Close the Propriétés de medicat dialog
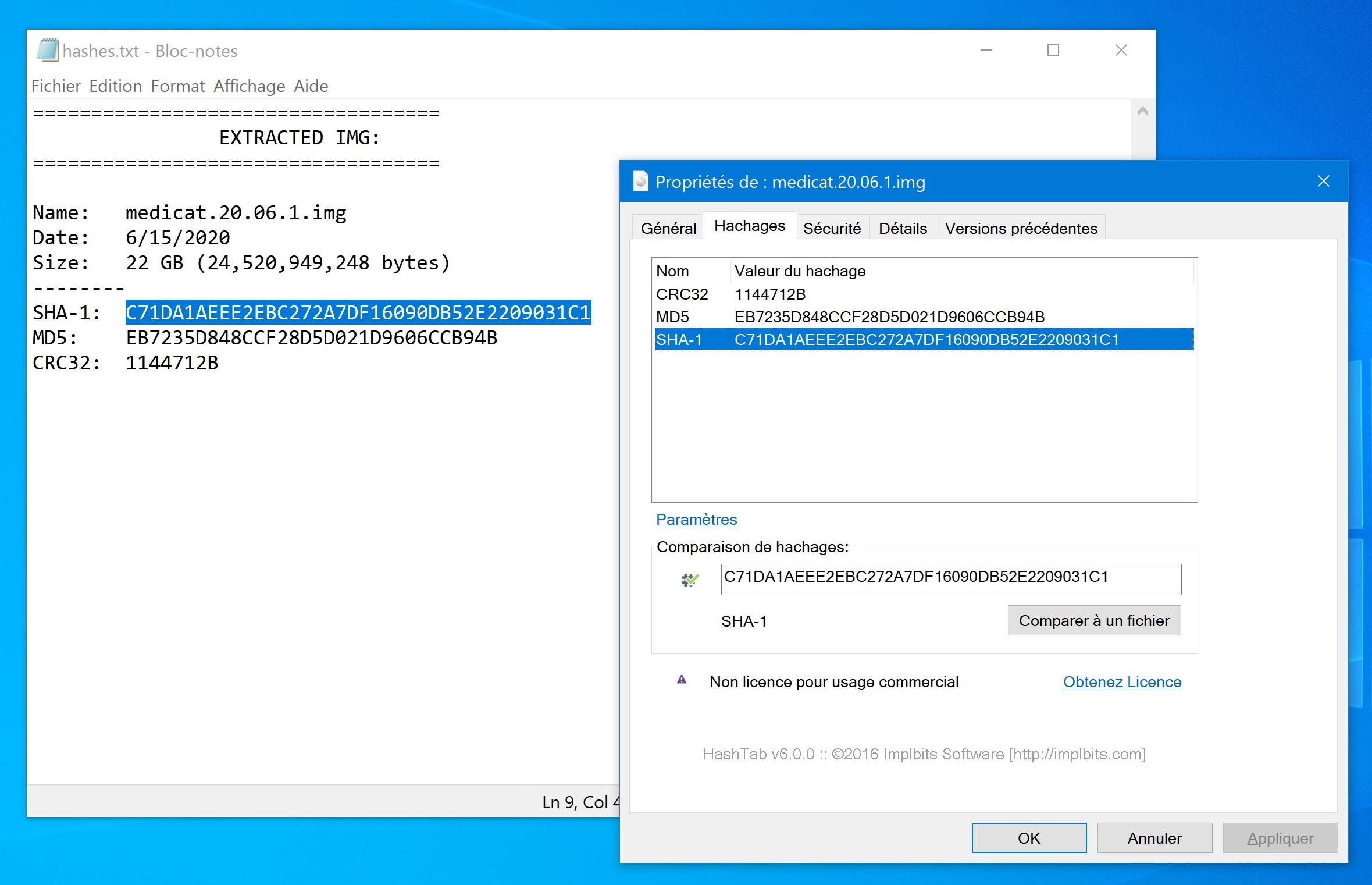Screen dimensions: 1372x885 tap(1323, 182)
